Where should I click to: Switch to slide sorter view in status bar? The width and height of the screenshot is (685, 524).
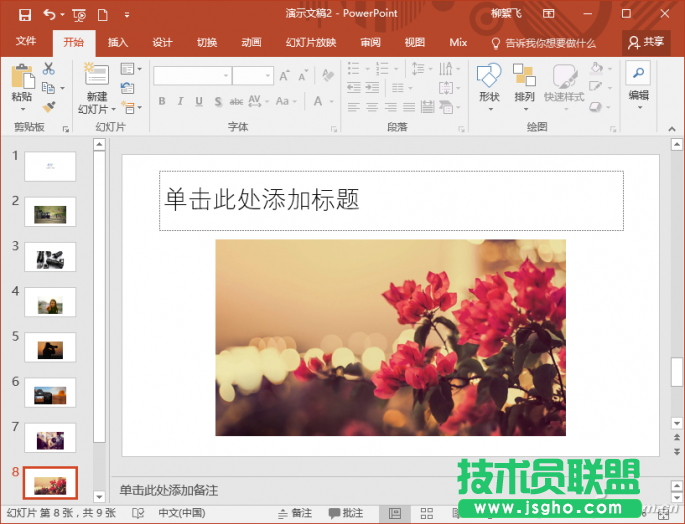coord(427,513)
